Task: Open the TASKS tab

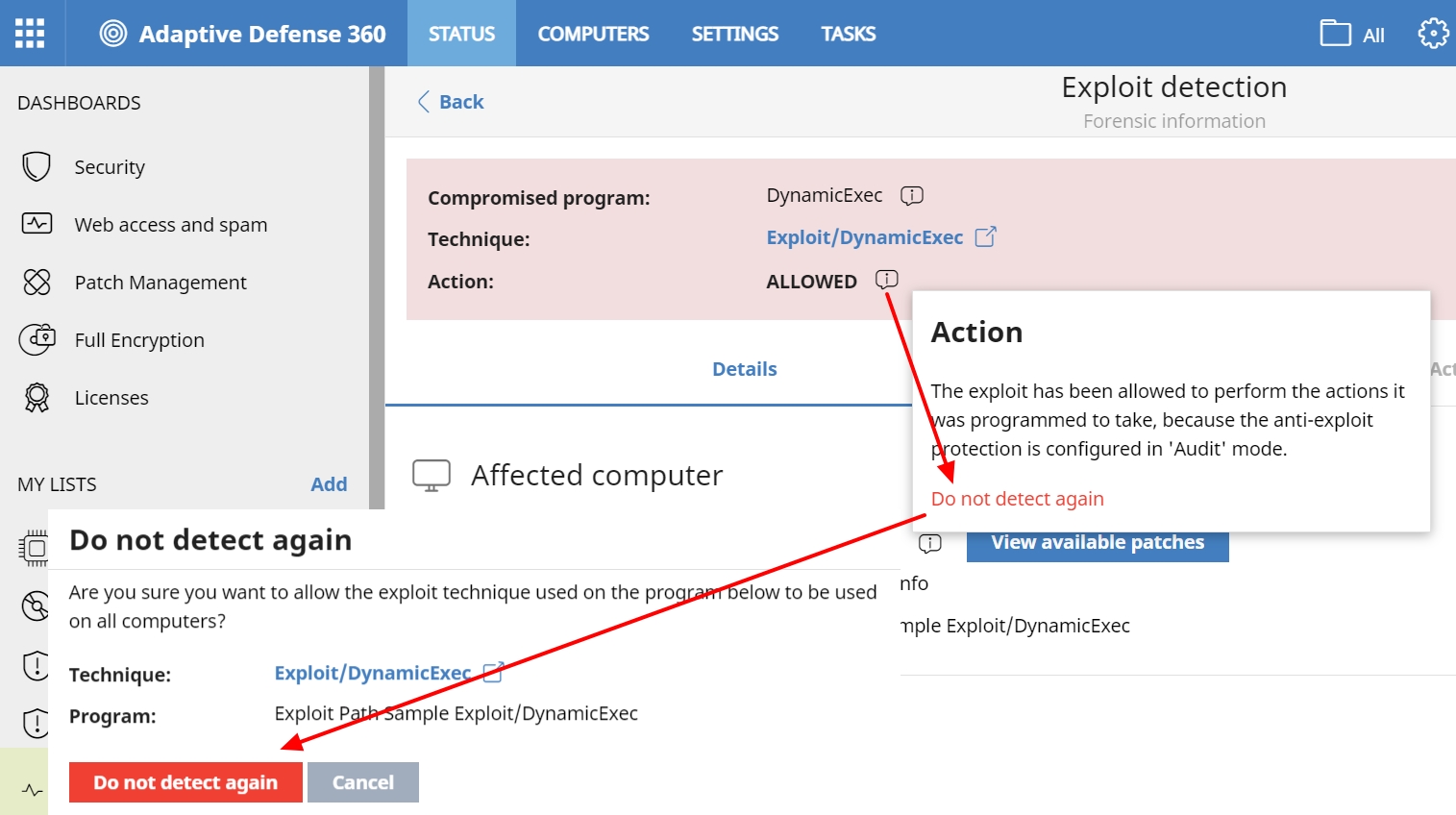Action: pyautogui.click(x=849, y=34)
